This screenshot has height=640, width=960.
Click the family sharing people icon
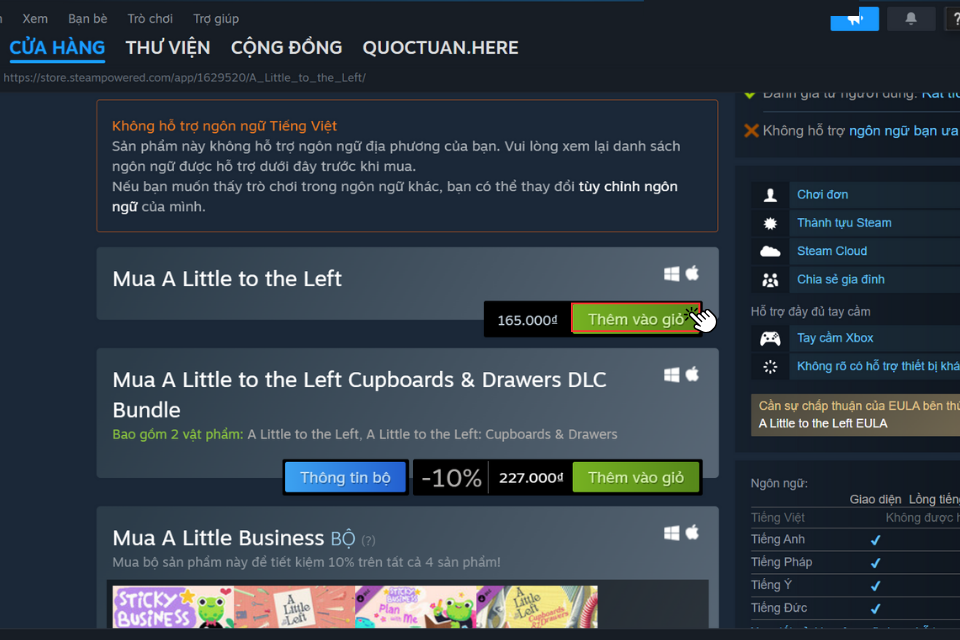[770, 280]
